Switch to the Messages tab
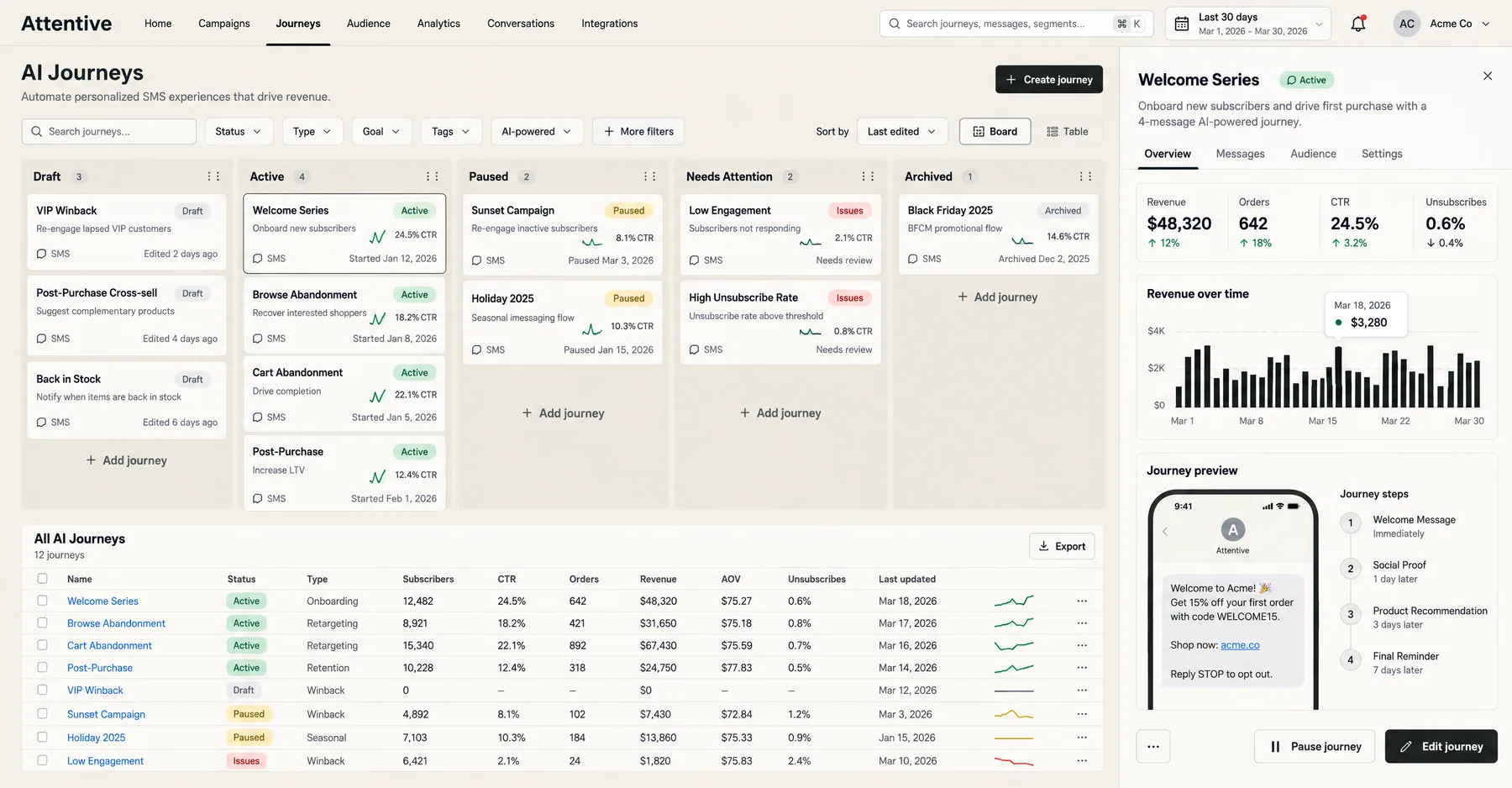The height and width of the screenshot is (788, 1512). coord(1240,154)
